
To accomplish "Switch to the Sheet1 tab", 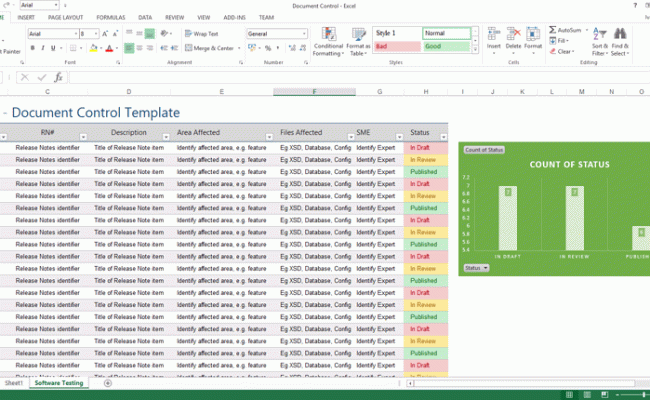I will pos(14,383).
